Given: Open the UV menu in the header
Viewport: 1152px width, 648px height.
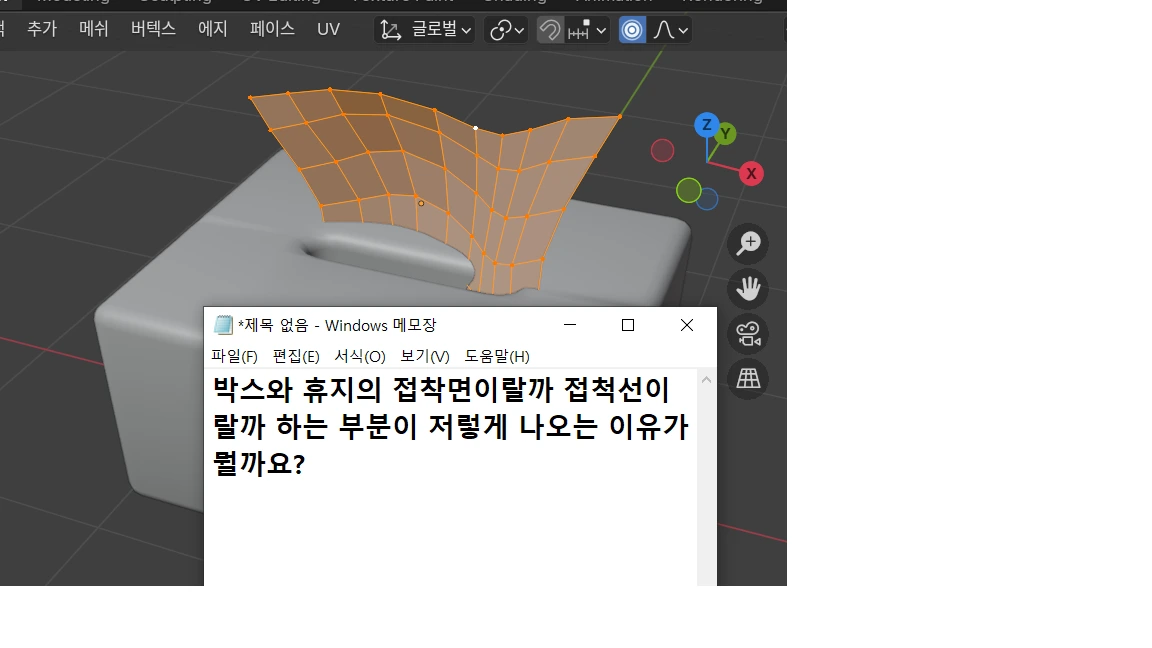Looking at the screenshot, I should pyautogui.click(x=328, y=29).
